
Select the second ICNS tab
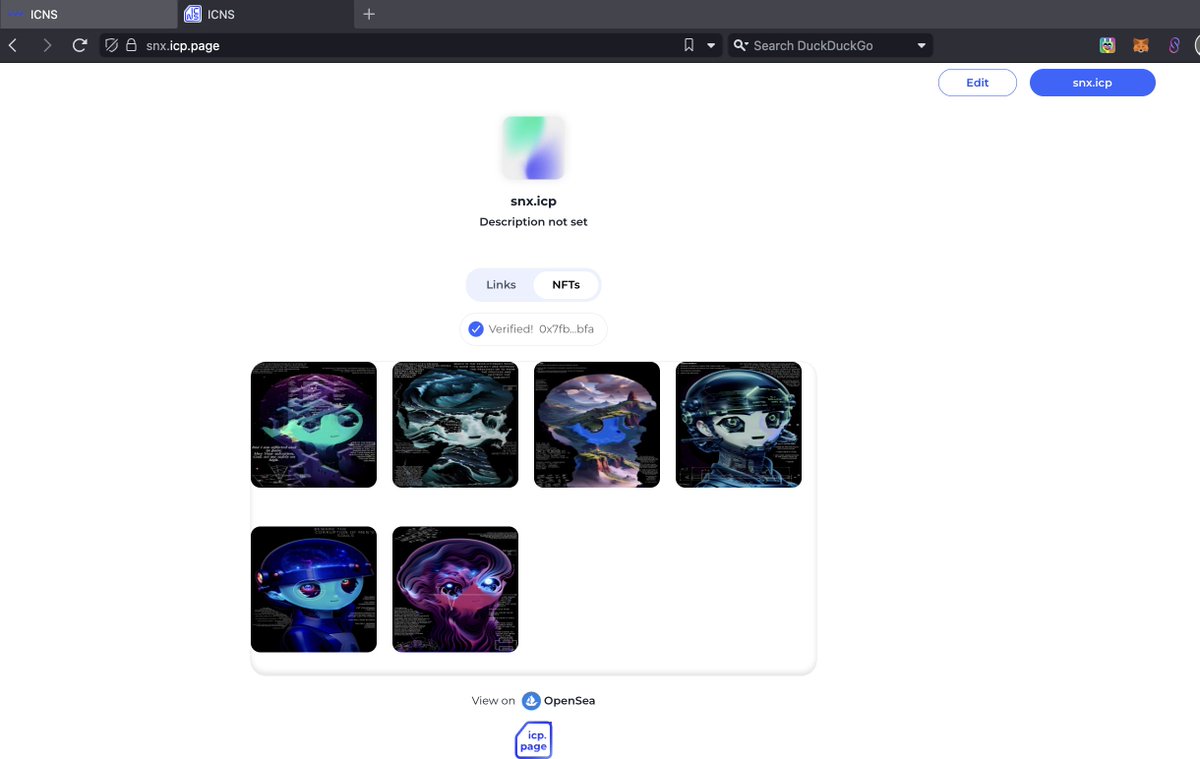pos(265,14)
